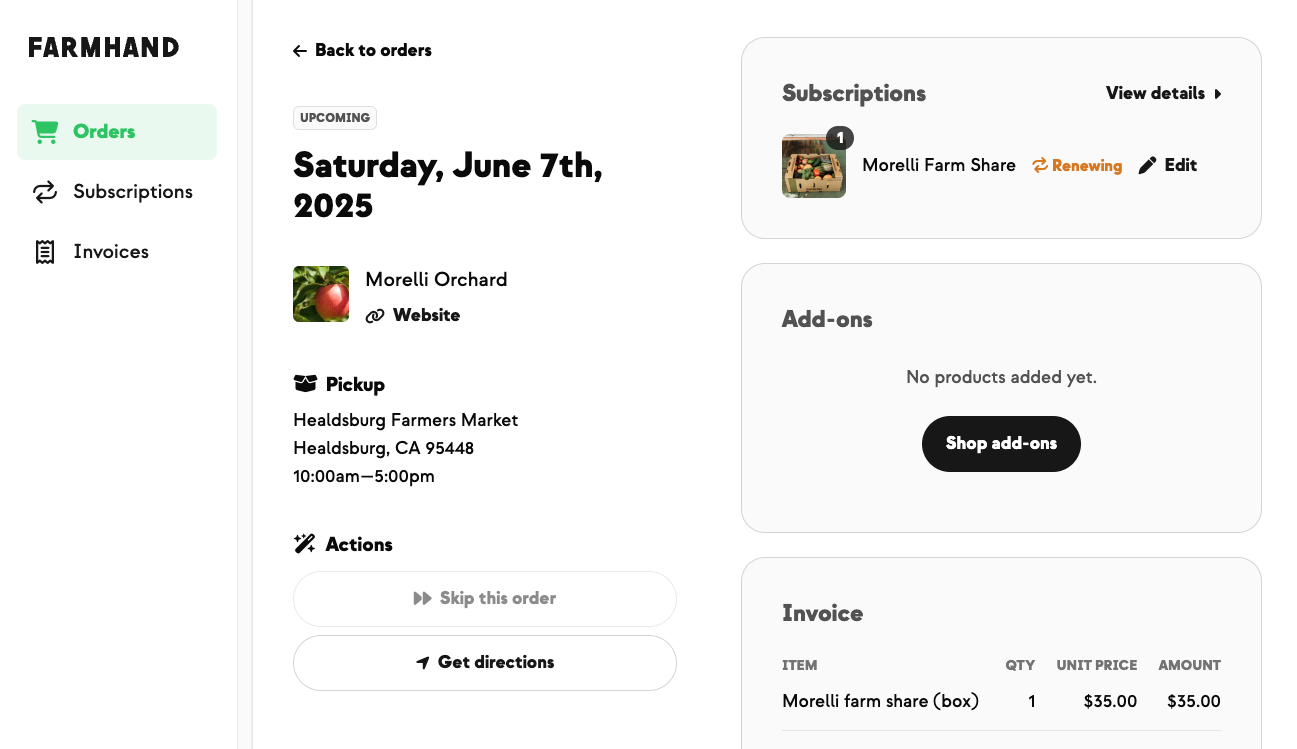
Task: Click the Subscriptions loop arrows icon
Action: [x=45, y=192]
